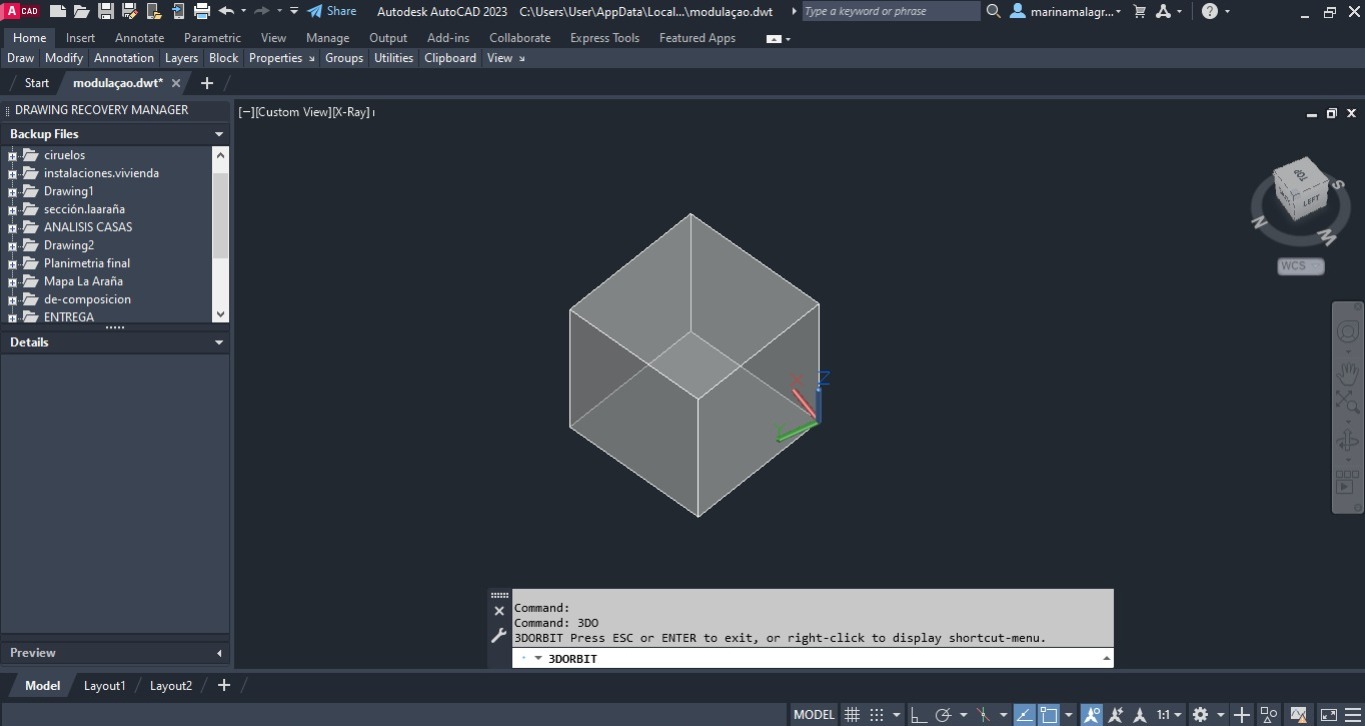Toggle Show annotation objects
This screenshot has height=726, width=1365.
pos(1092,715)
